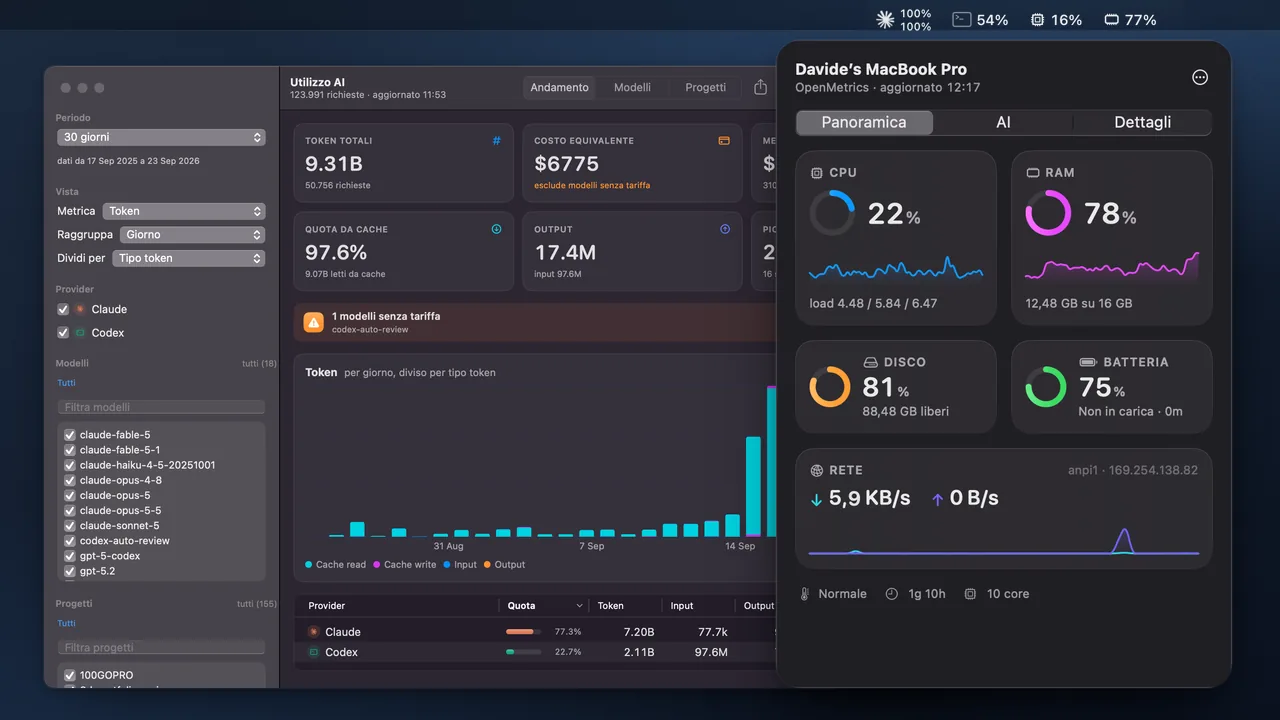The image size is (1280, 720).
Task: Click the battery icon in Batteria card
Action: 1088,362
